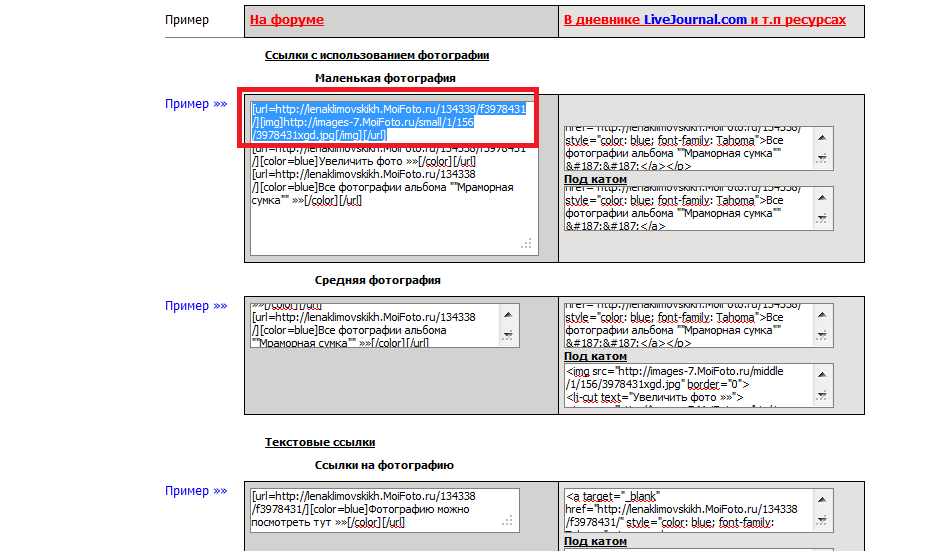Click Пример »» link beside Средняя фотография
This screenshot has height=551, width=943.
196,306
